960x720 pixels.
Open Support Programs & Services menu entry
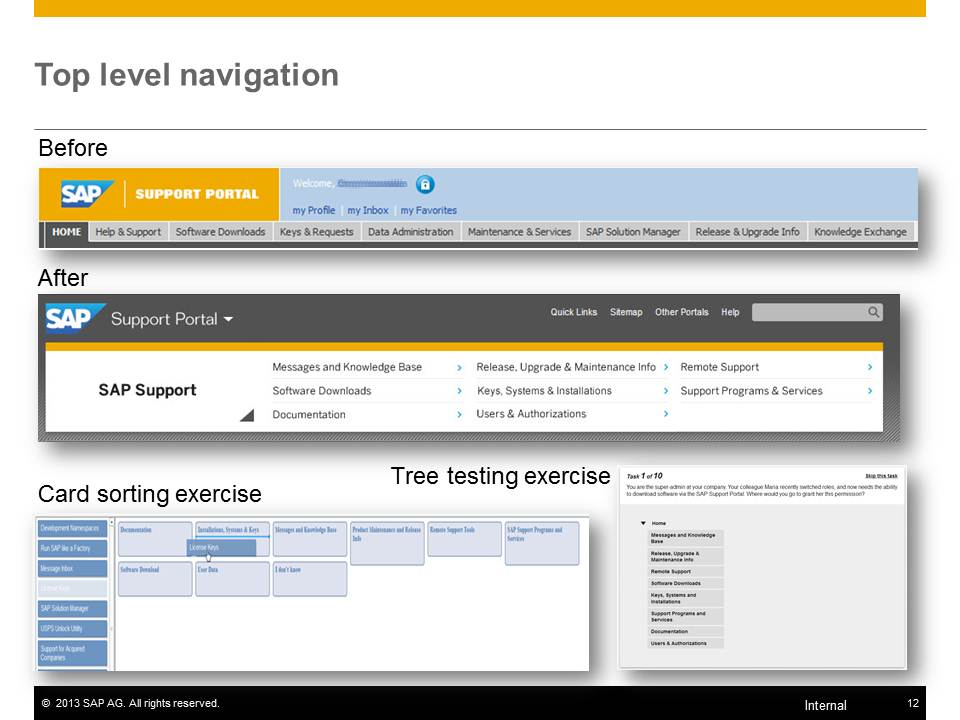751,391
